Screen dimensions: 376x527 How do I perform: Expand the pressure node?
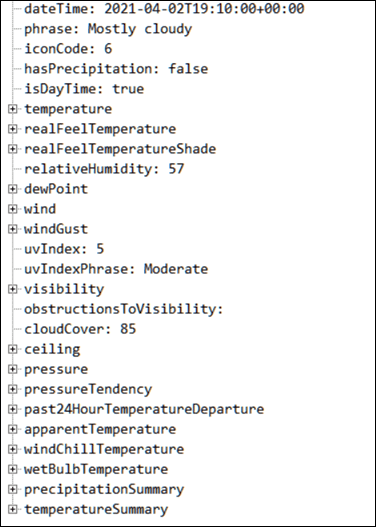click(x=12, y=369)
